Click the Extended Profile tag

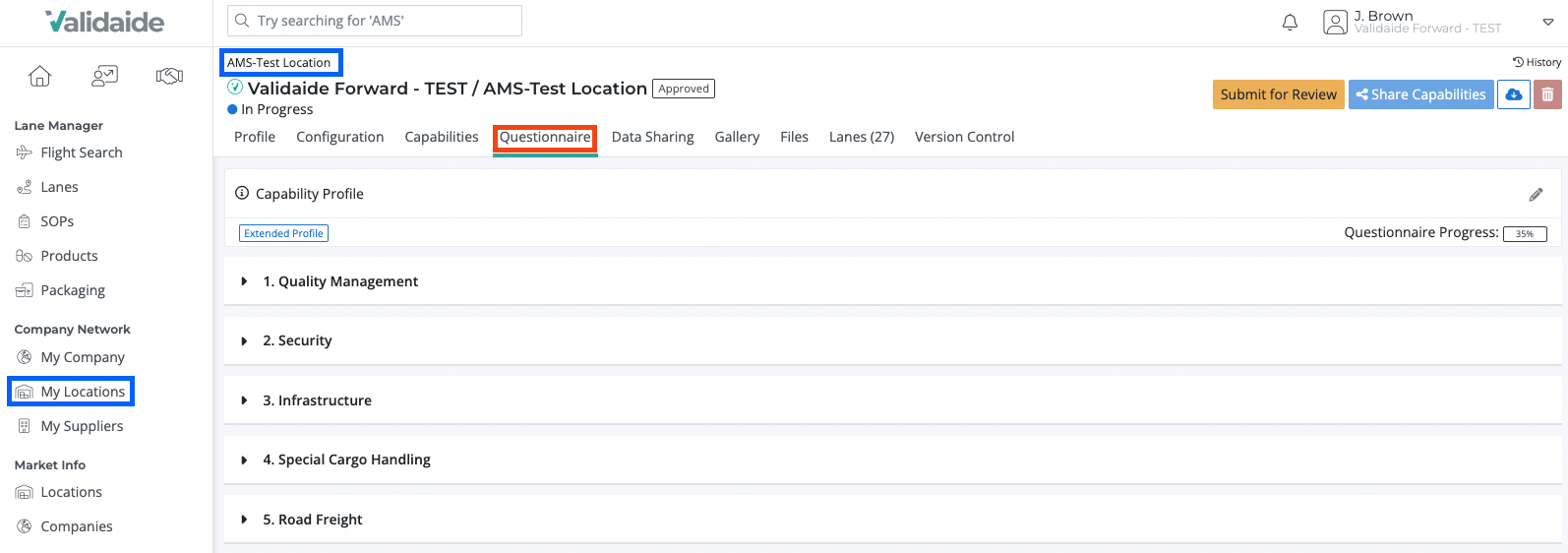coord(284,233)
